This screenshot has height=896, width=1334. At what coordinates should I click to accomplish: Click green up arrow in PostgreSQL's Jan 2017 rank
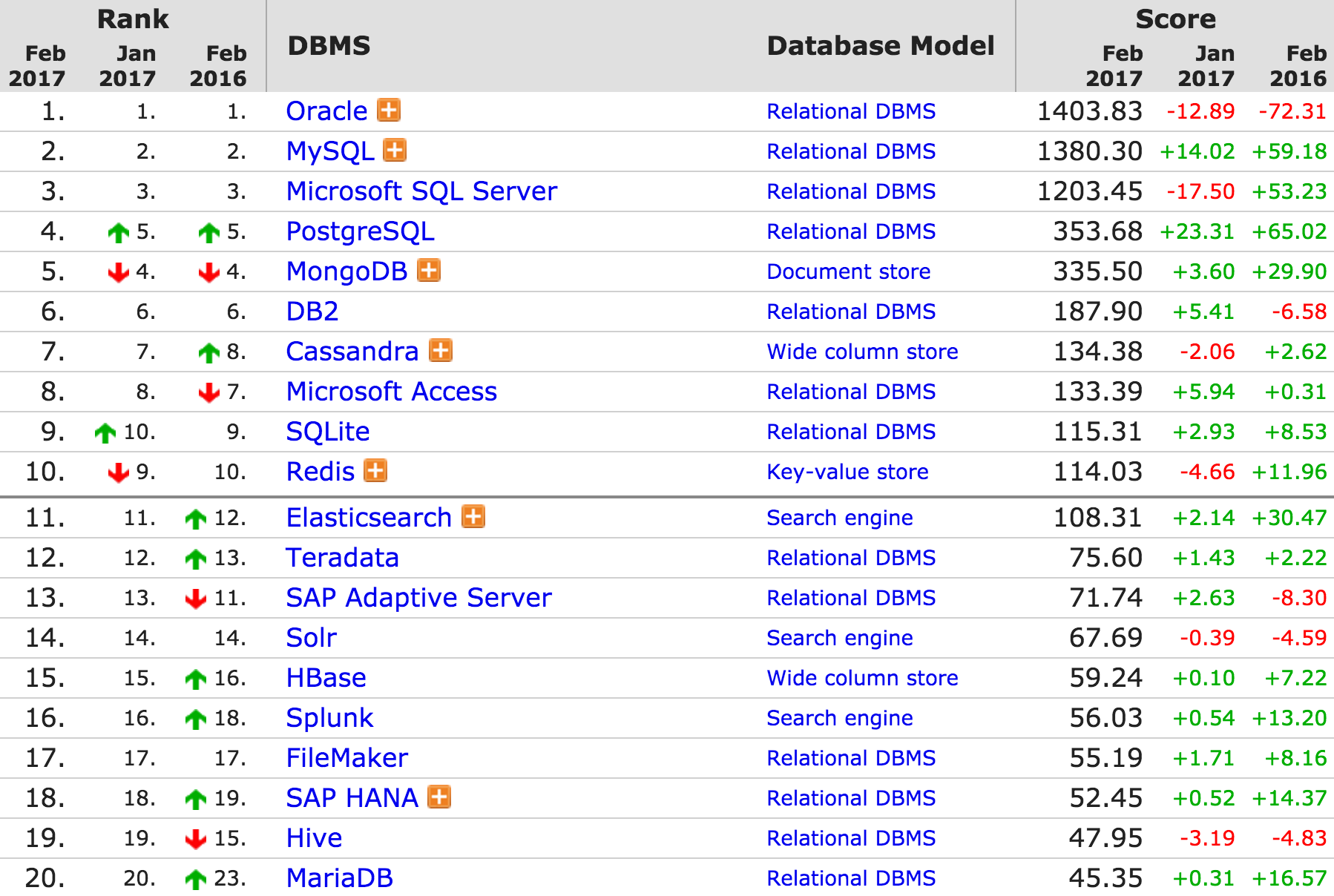pos(118,233)
